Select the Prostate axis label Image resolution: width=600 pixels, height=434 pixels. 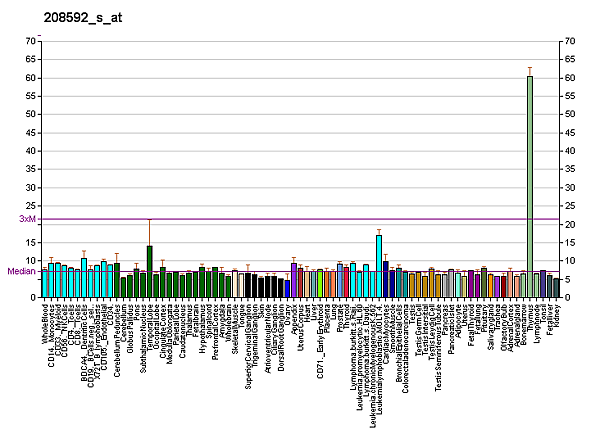340,319
